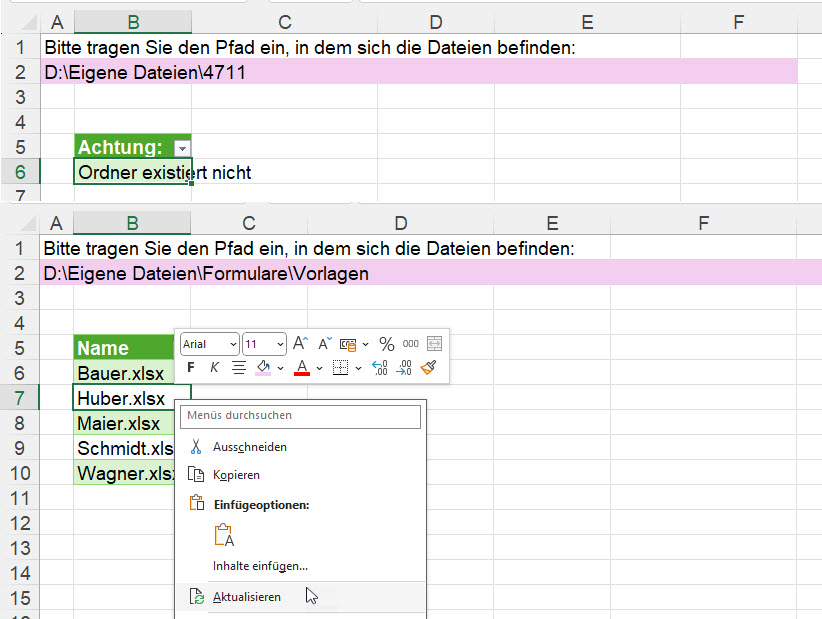This screenshot has width=822, height=619.
Task: Decrease decimal places
Action: (405, 368)
